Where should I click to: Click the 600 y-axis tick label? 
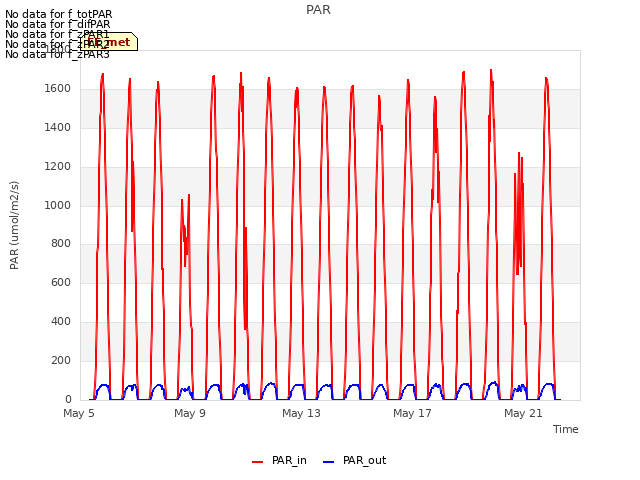[61, 282]
